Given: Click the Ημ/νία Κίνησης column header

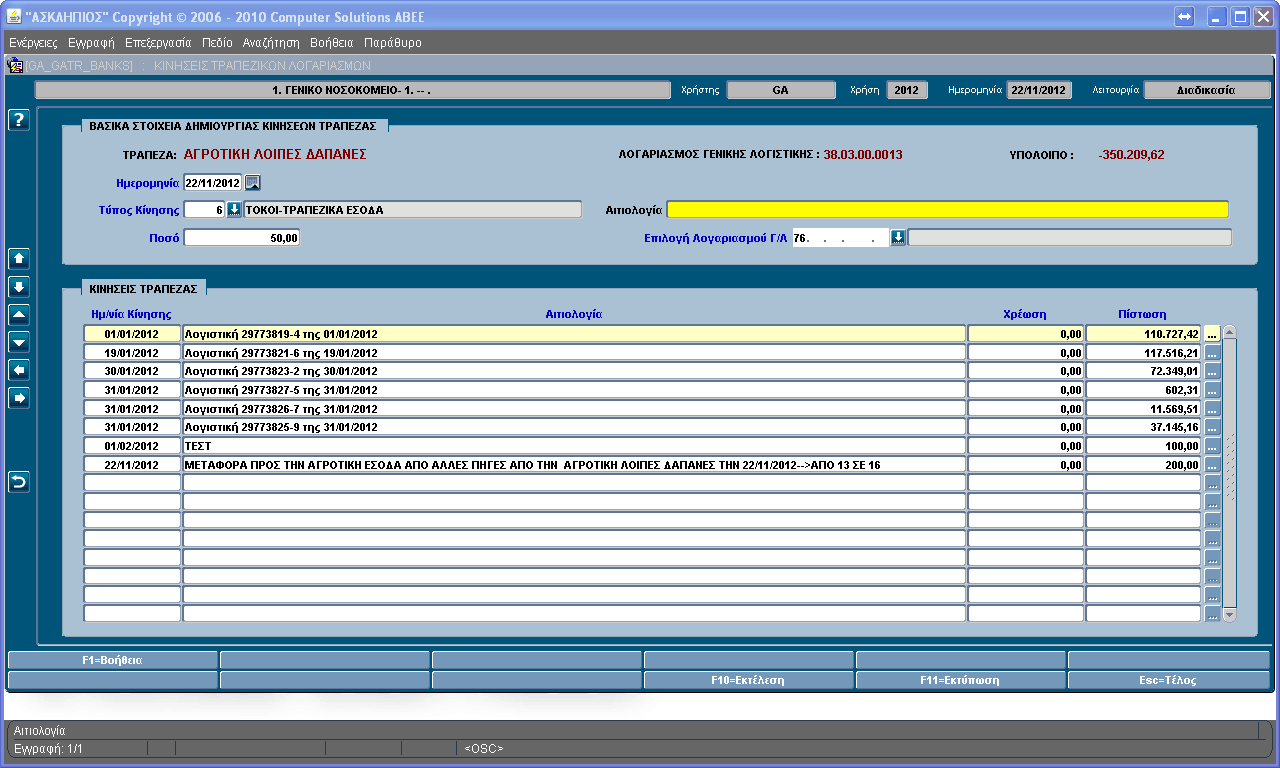Looking at the screenshot, I should coord(131,313).
